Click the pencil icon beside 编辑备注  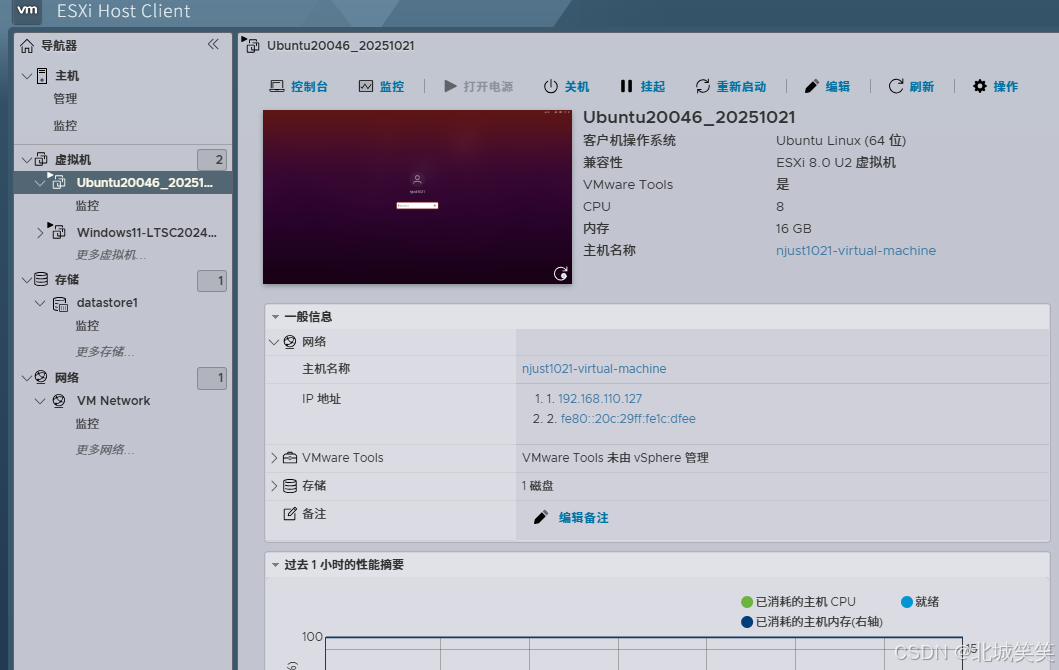[541, 517]
